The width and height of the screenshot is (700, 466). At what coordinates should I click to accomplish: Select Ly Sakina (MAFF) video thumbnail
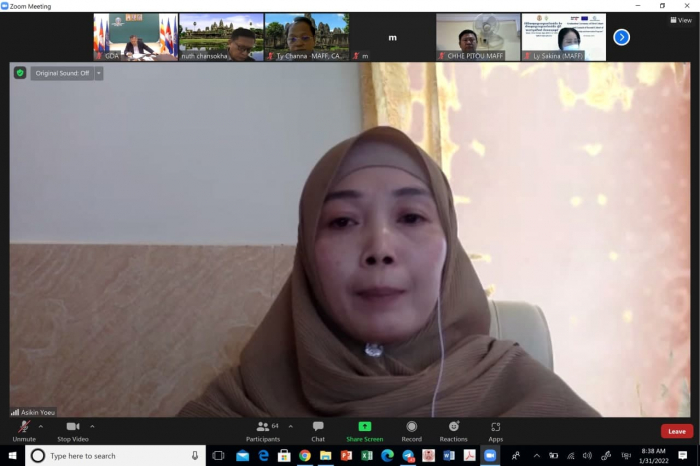(x=564, y=37)
